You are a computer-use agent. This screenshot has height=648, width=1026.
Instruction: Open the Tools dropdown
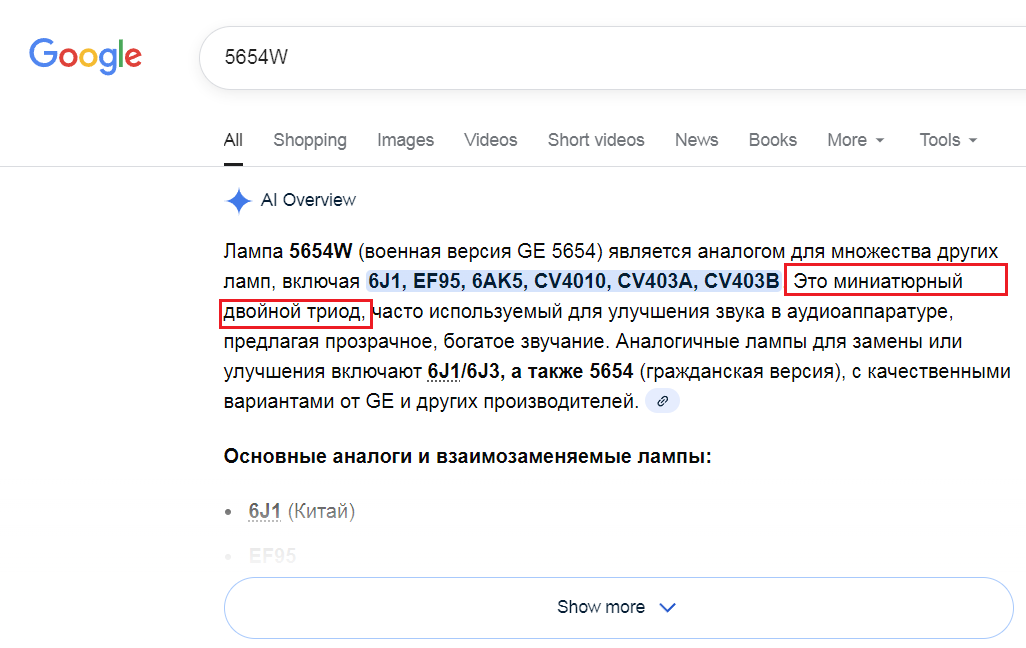click(x=948, y=140)
